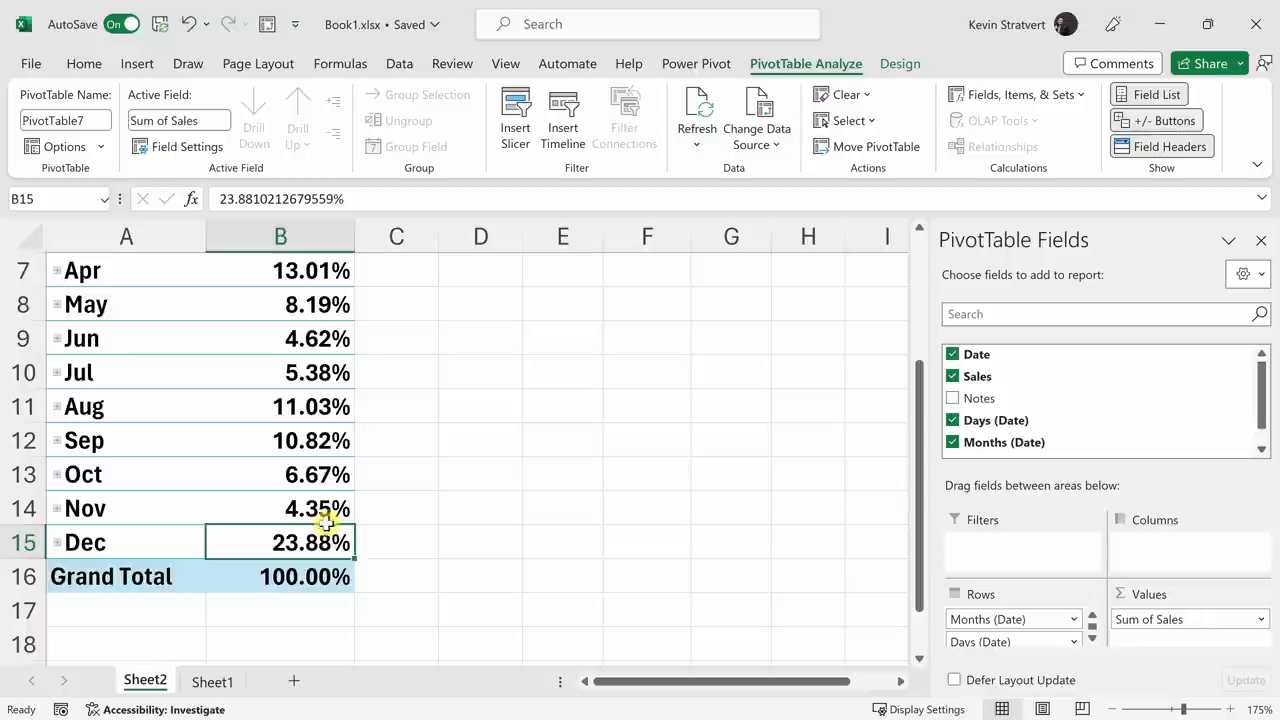Screen dimensions: 1280x720
Task: Expand the Name Box dropdown
Action: (105, 199)
